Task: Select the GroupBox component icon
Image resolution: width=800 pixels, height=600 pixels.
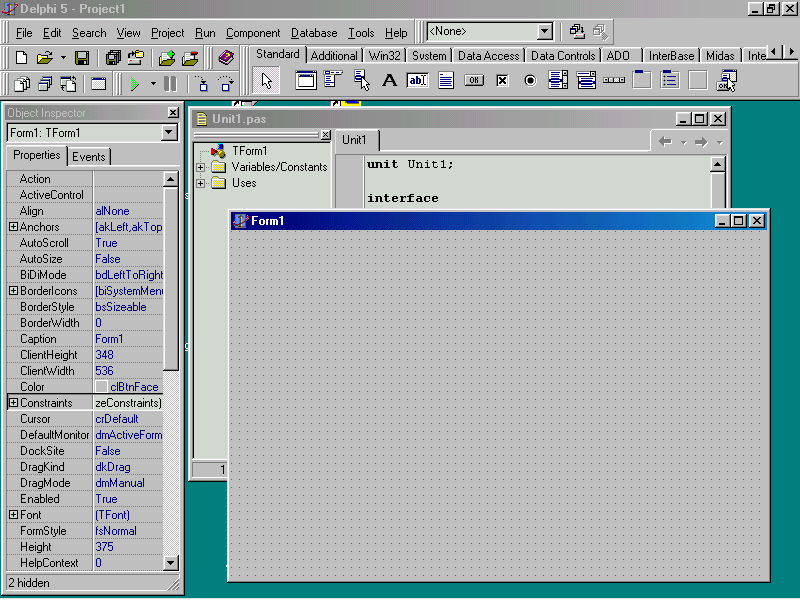Action: [642, 80]
